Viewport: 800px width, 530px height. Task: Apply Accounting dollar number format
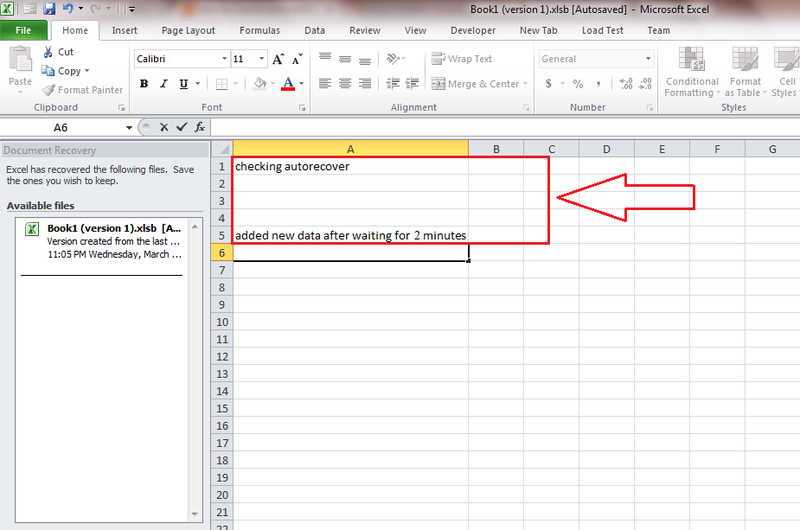coord(548,84)
